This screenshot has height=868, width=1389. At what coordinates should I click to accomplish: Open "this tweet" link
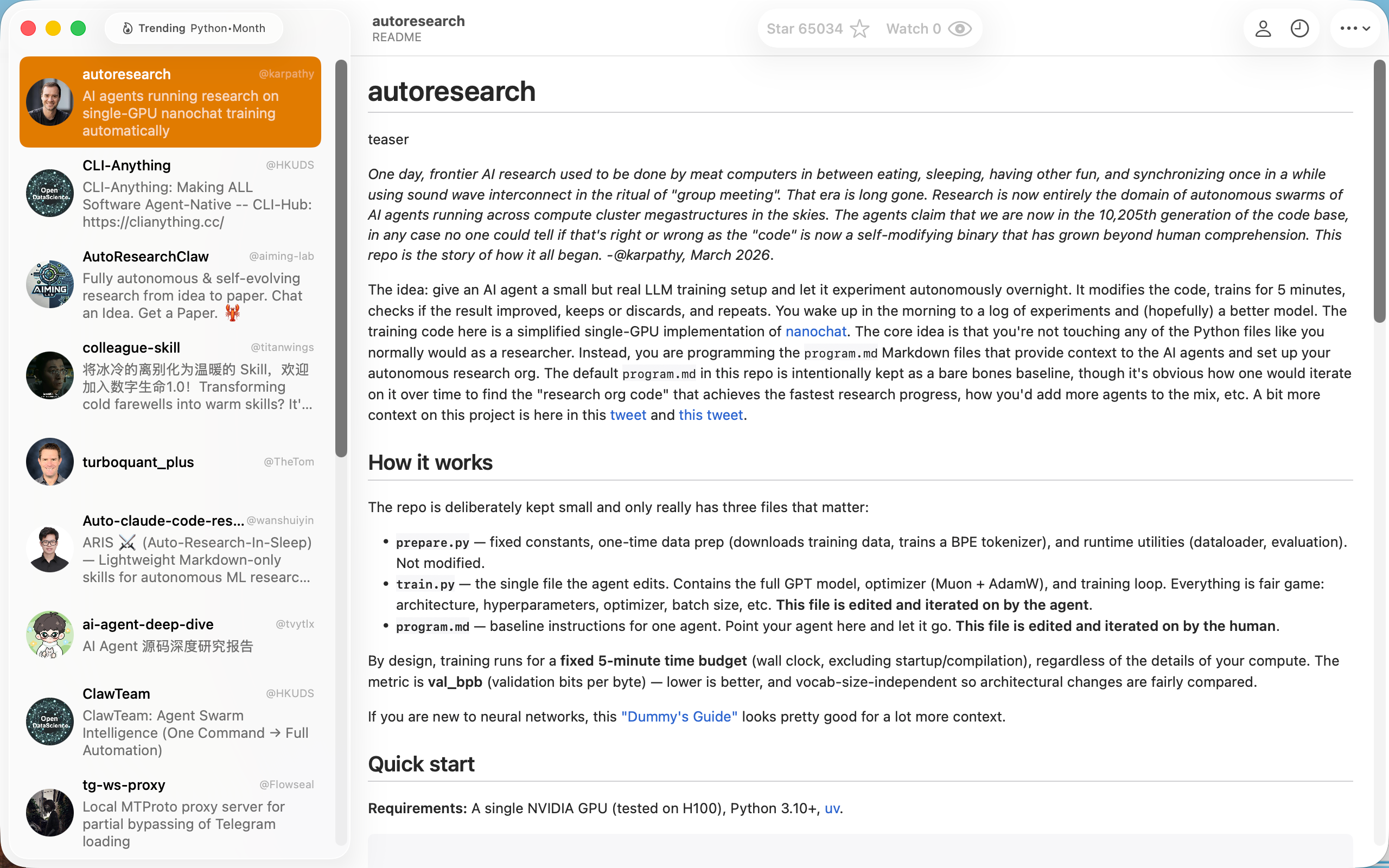click(x=711, y=415)
